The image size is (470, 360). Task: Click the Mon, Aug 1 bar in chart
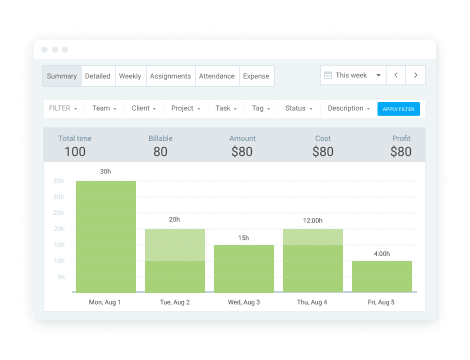coord(106,237)
